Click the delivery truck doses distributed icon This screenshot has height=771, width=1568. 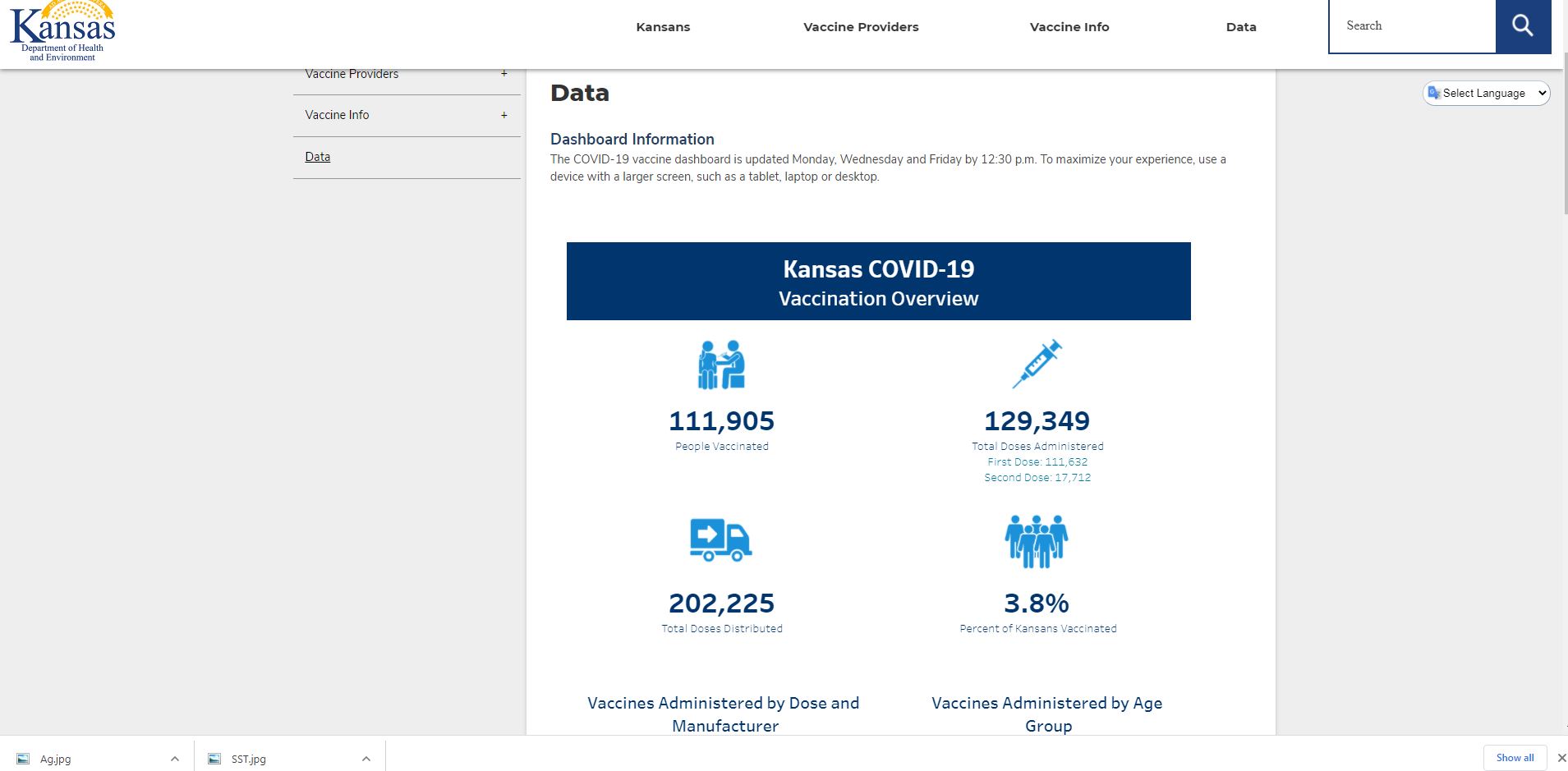click(x=720, y=539)
